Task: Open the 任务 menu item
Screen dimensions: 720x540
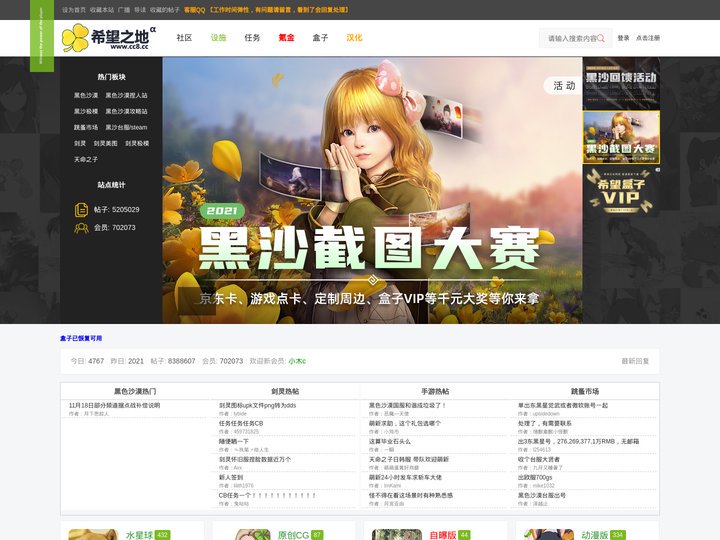Action: [252, 38]
